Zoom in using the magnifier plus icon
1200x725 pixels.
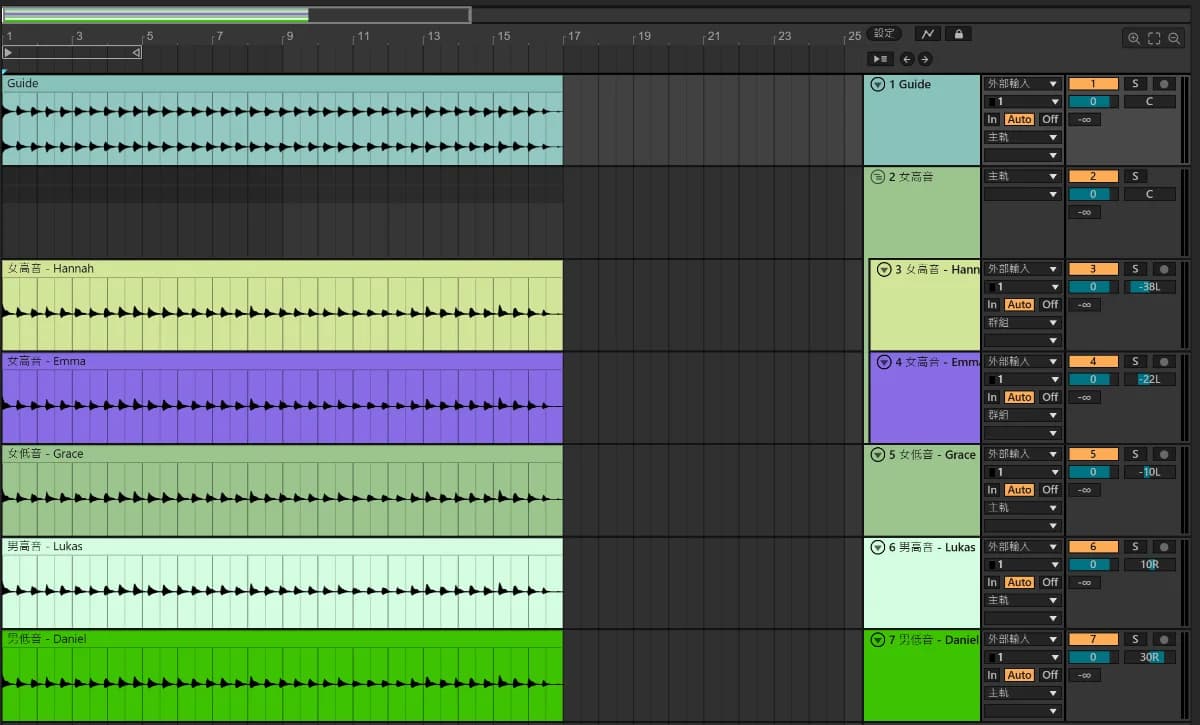(1134, 38)
